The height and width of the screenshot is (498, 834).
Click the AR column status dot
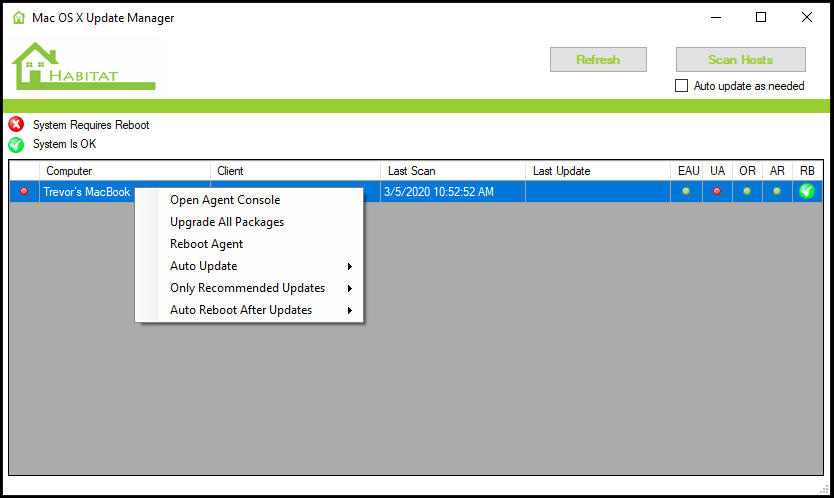tap(777, 191)
